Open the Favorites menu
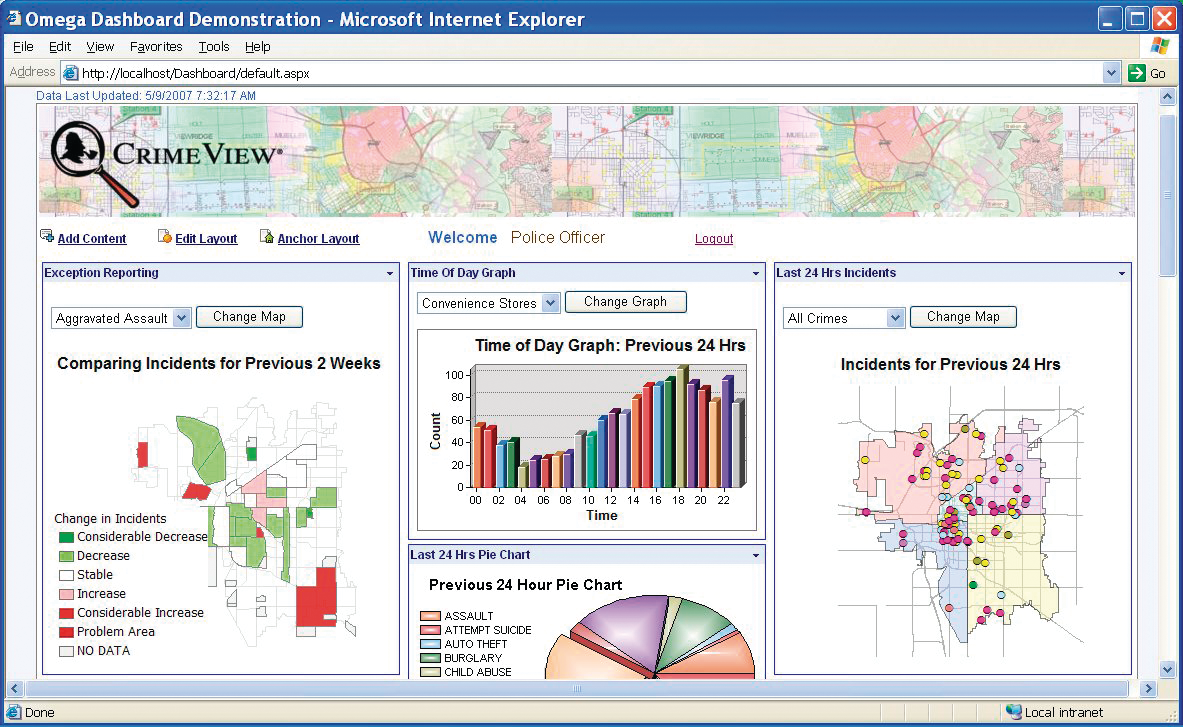The width and height of the screenshot is (1183, 727). (x=156, y=47)
